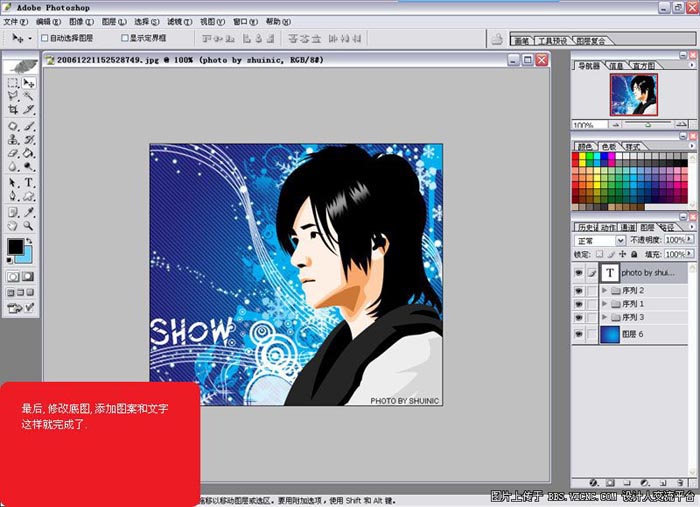Open the Move tool preset picker arrow
The width and height of the screenshot is (700, 507).
coord(30,38)
